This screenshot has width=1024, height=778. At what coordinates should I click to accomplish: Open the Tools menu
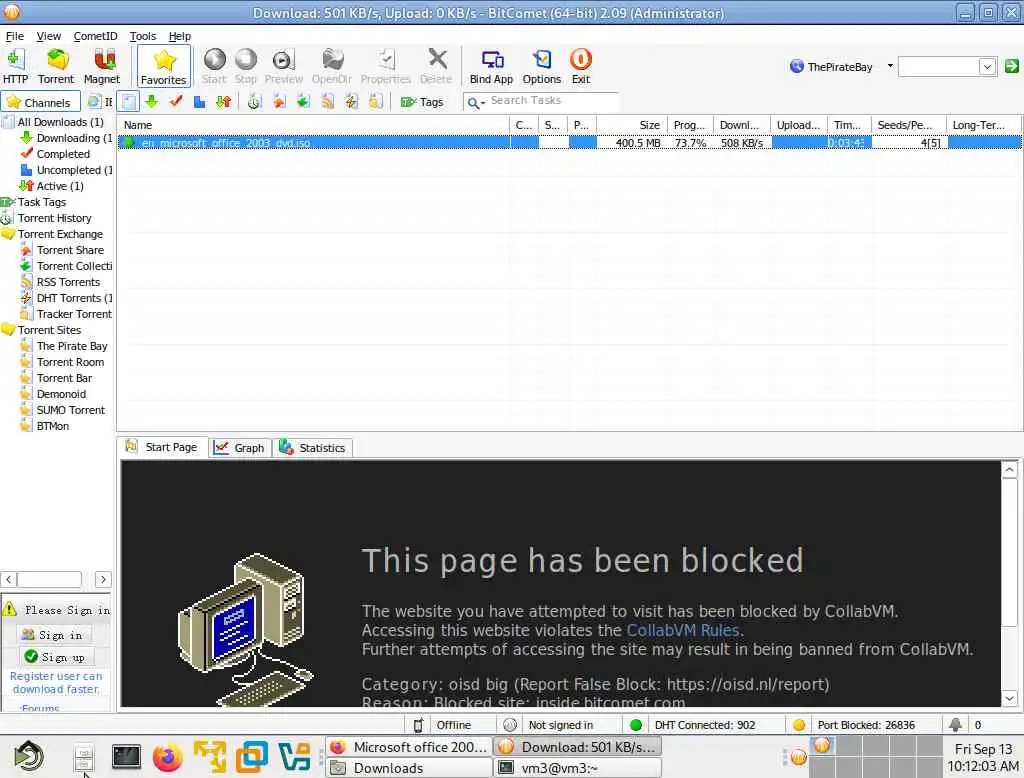(x=142, y=36)
